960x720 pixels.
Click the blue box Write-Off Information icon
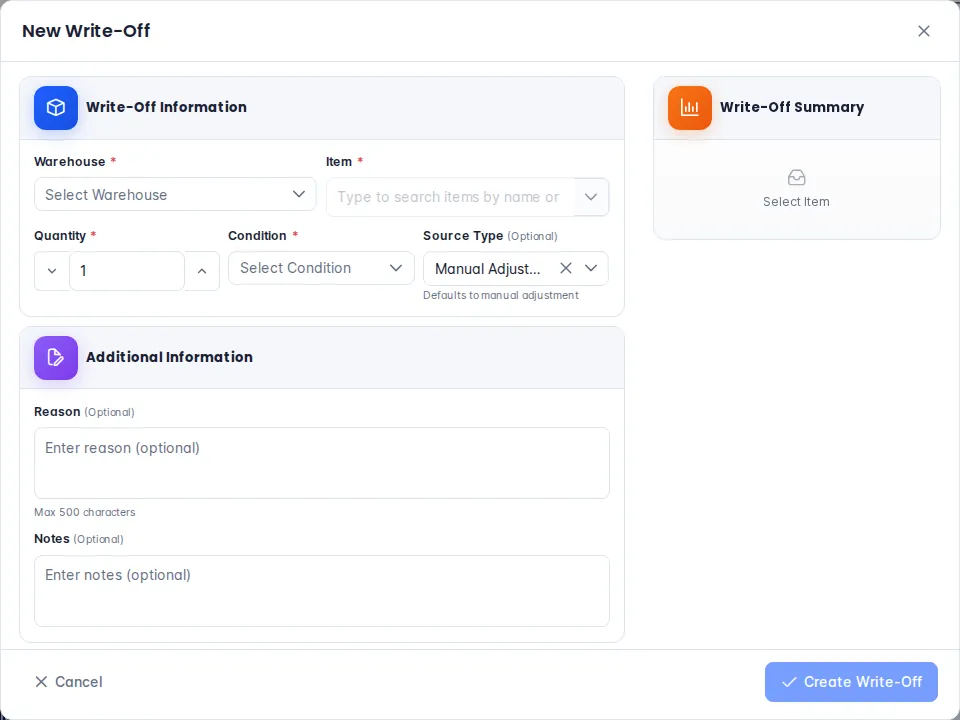click(x=56, y=108)
